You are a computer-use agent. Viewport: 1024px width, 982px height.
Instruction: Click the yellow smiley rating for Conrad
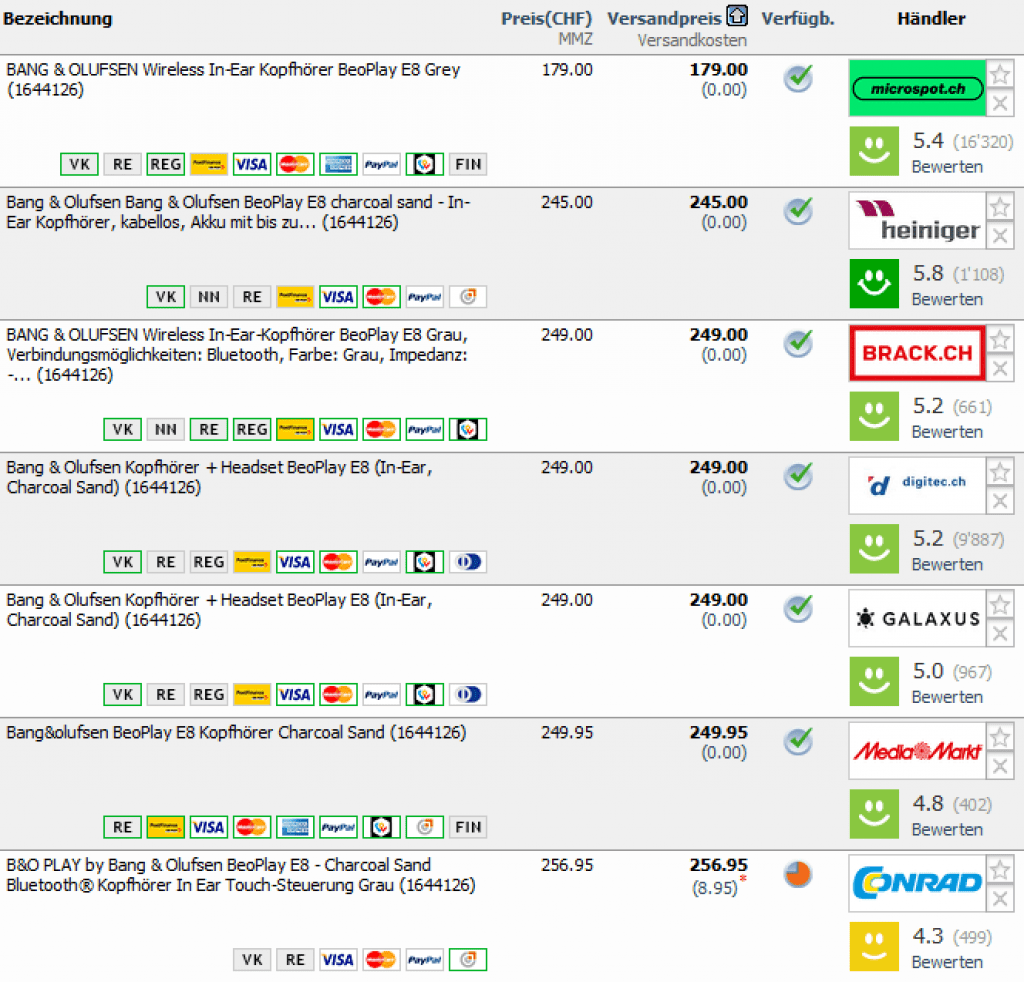pyautogui.click(x=874, y=947)
